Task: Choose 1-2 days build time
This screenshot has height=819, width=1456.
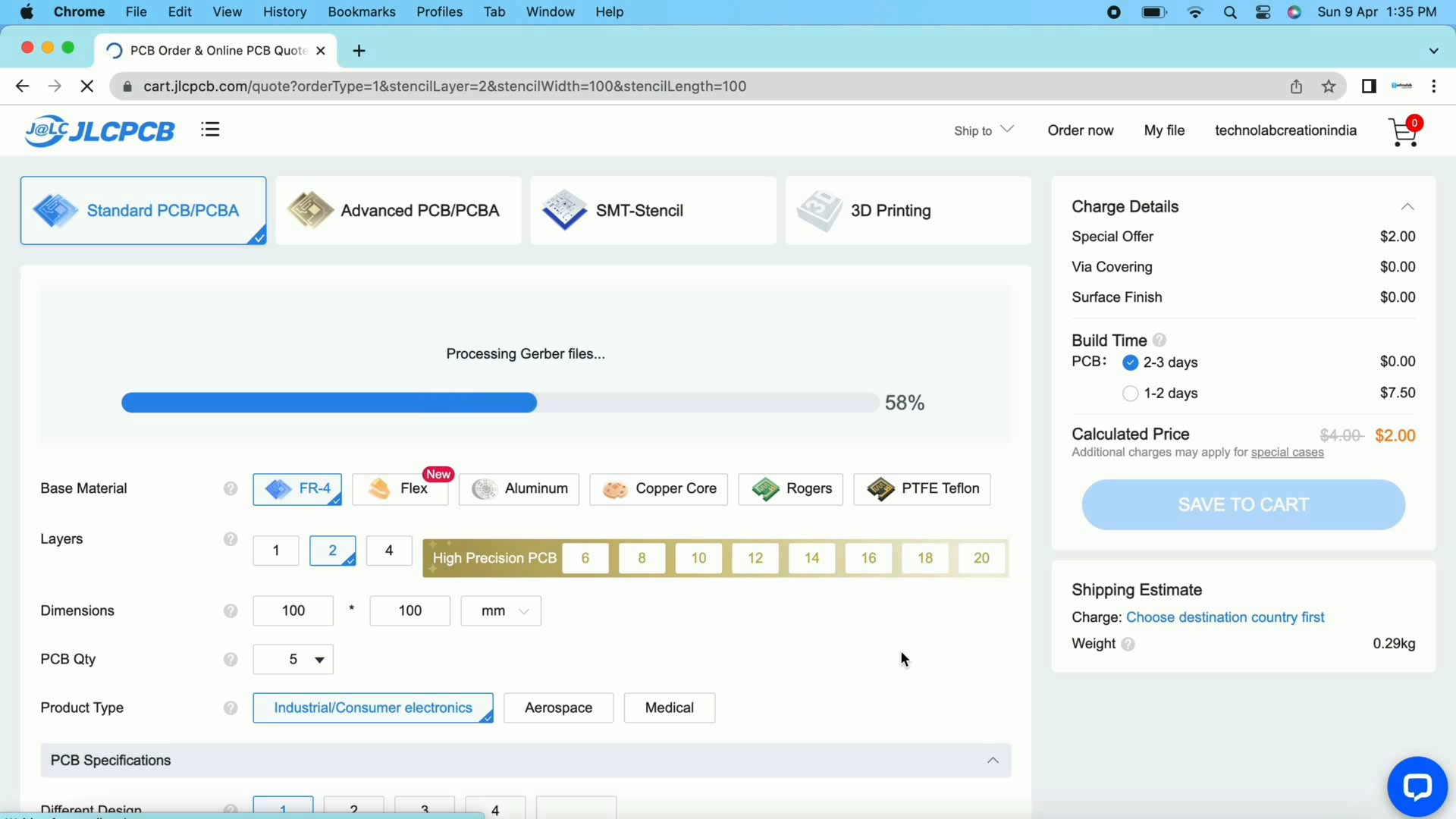Action: (1130, 394)
